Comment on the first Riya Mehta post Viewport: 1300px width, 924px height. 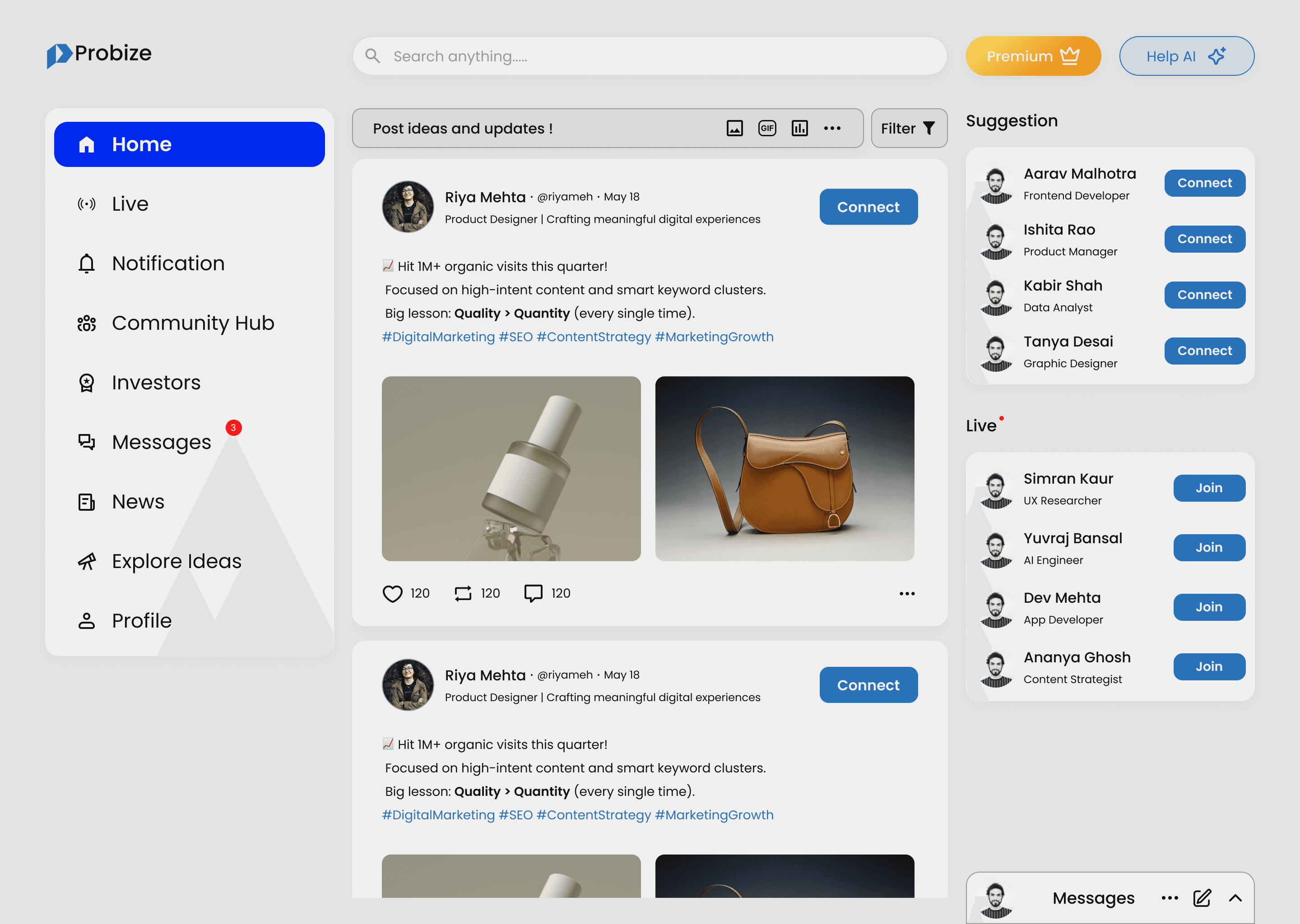point(534,593)
